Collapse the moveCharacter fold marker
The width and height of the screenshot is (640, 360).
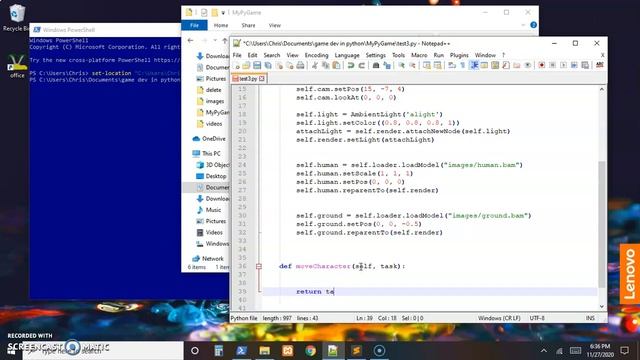258,266
